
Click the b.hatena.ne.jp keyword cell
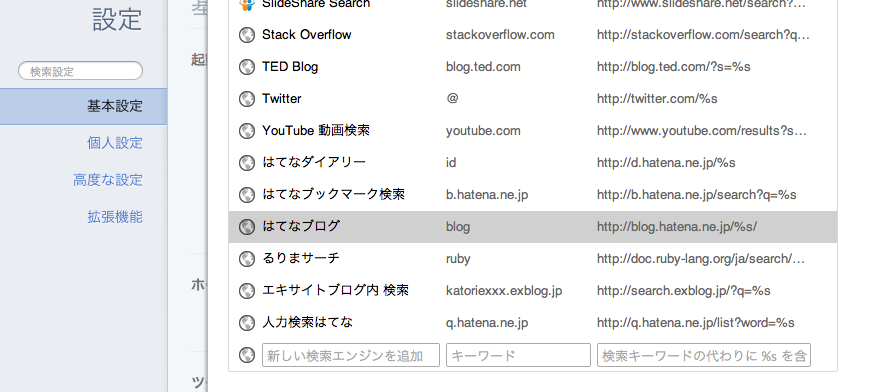point(487,194)
